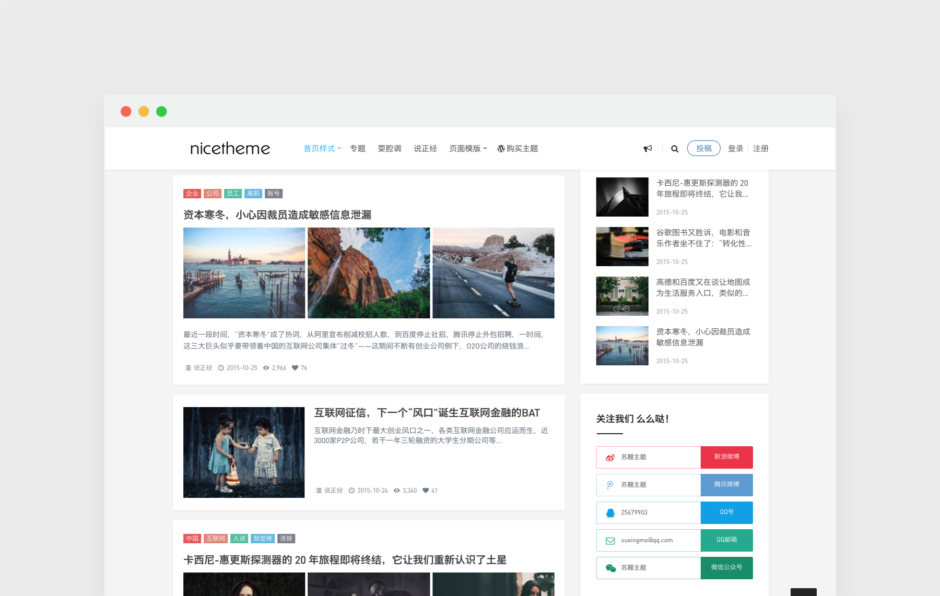Click the clock icon beside 2015-10-25
The height and width of the screenshot is (596, 940).
220,367
